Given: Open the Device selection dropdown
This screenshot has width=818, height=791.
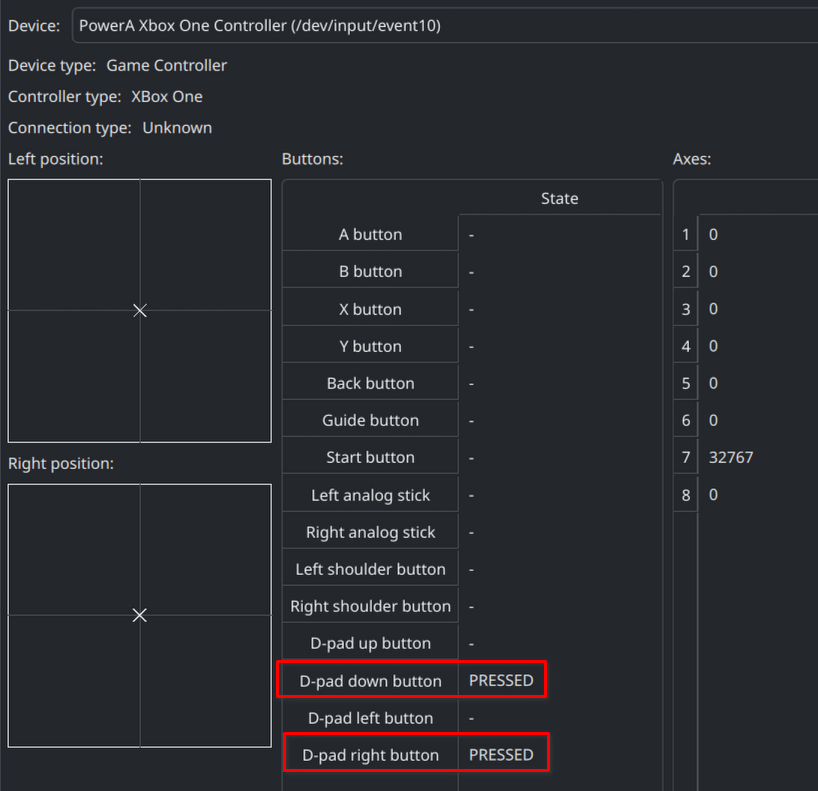Looking at the screenshot, I should [x=440, y=25].
